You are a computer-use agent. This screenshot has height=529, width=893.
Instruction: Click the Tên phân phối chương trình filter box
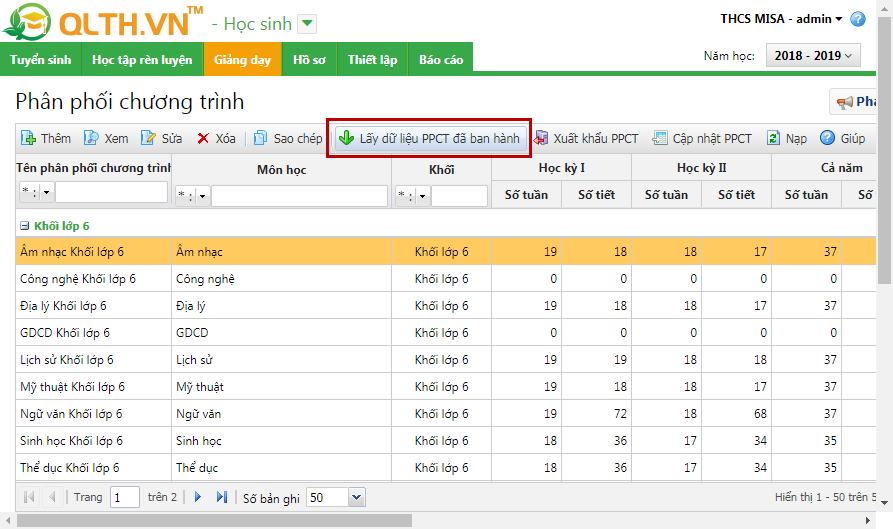(x=112, y=192)
